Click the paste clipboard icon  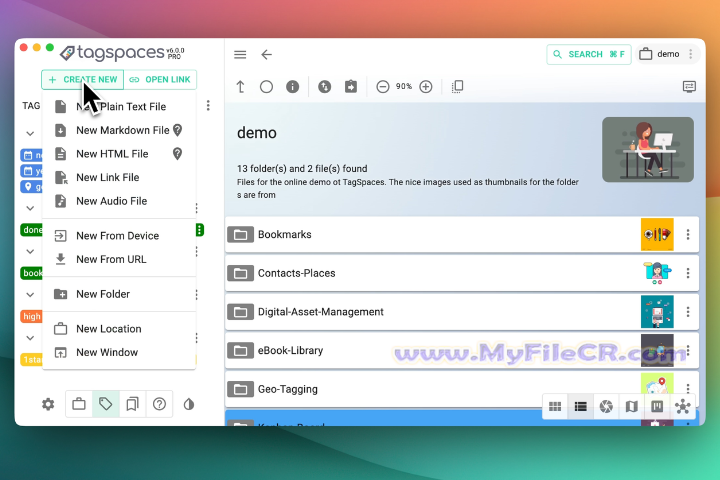[351, 86]
